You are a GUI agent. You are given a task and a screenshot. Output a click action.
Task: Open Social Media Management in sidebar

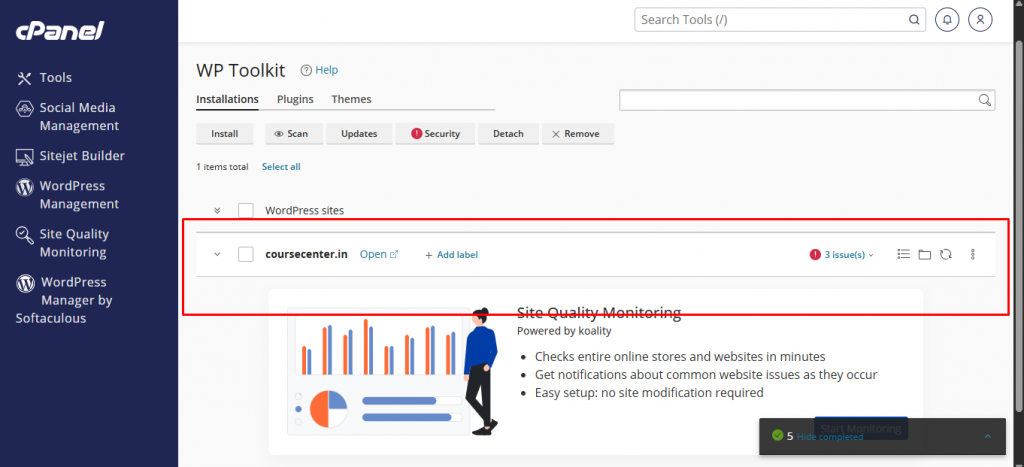point(67,116)
